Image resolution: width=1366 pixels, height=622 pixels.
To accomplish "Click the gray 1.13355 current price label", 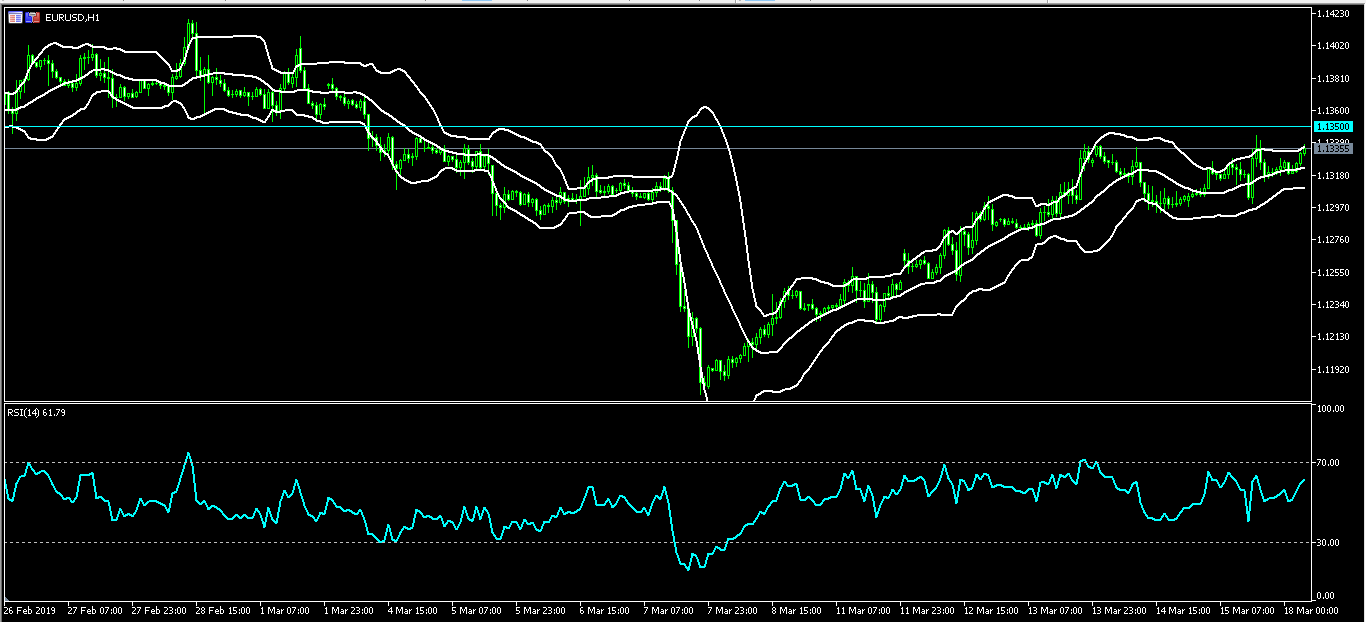I will pos(1333,148).
